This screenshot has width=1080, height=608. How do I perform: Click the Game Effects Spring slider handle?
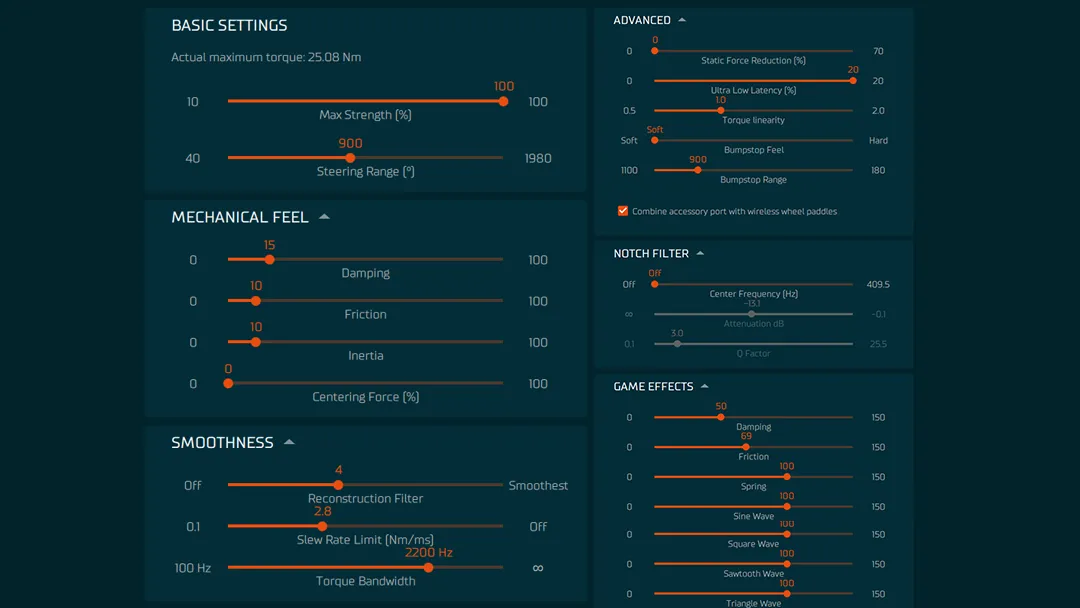pos(787,477)
